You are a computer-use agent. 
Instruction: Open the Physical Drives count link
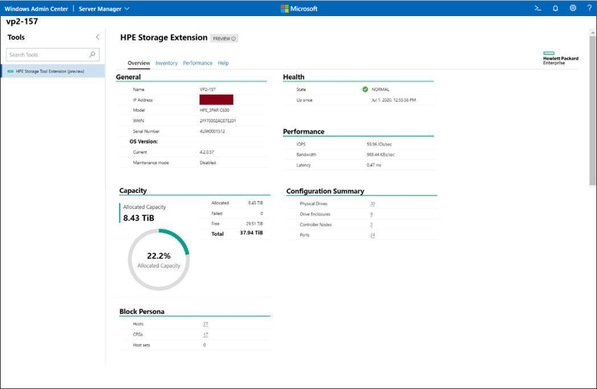coord(372,204)
